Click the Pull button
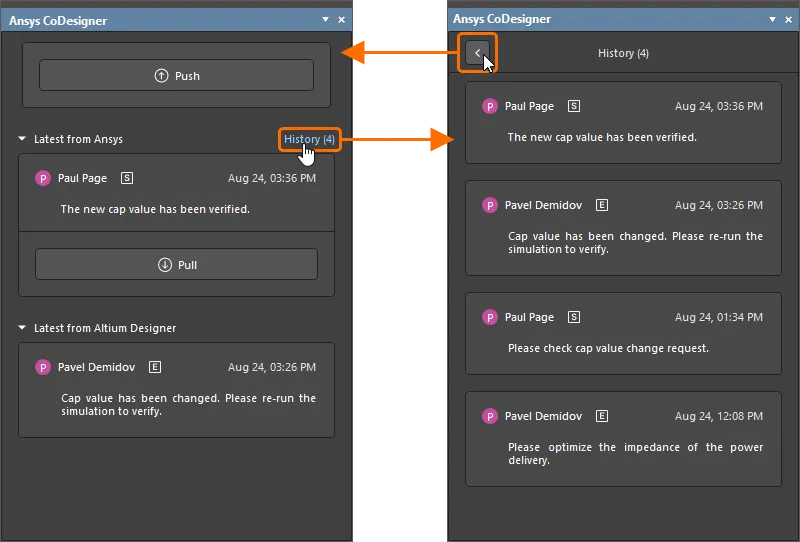Screen dimensions: 800x542 point(176,265)
